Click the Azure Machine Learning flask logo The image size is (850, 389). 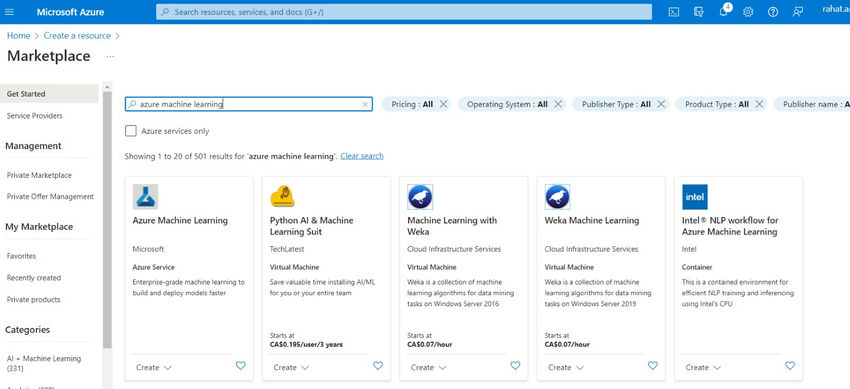point(145,197)
